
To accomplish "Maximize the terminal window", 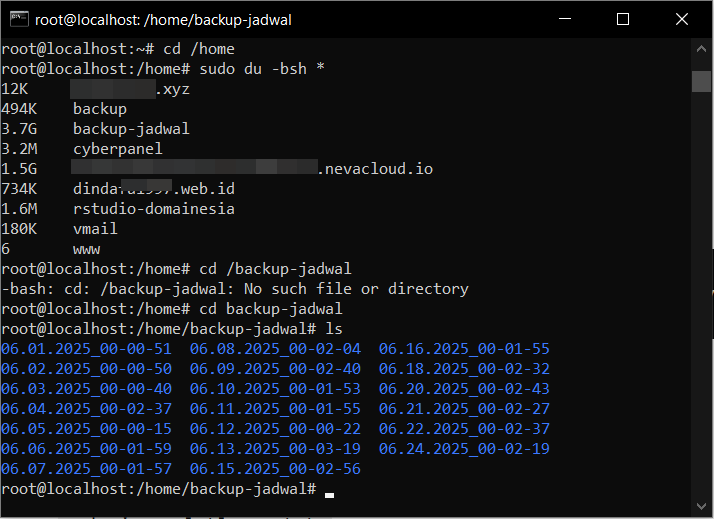I will [x=622, y=19].
